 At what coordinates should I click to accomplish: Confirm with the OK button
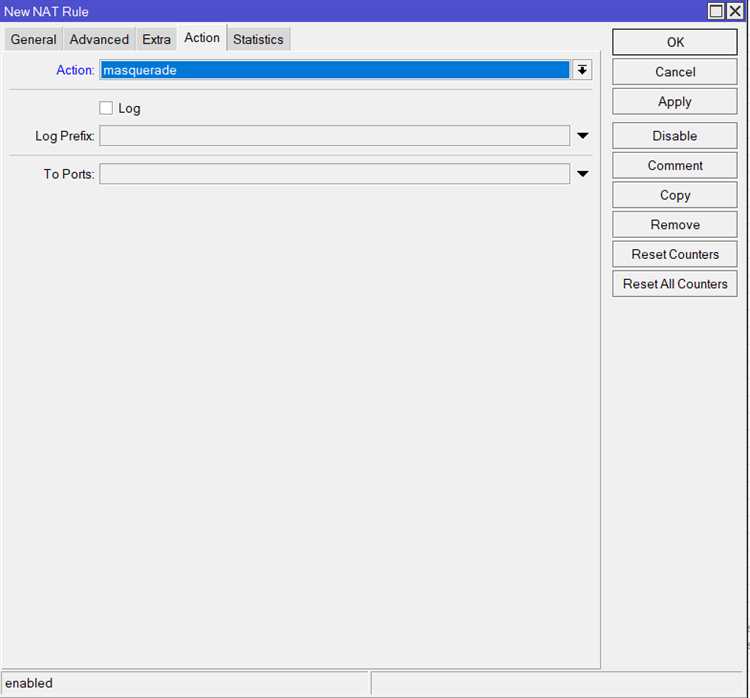pyautogui.click(x=674, y=42)
